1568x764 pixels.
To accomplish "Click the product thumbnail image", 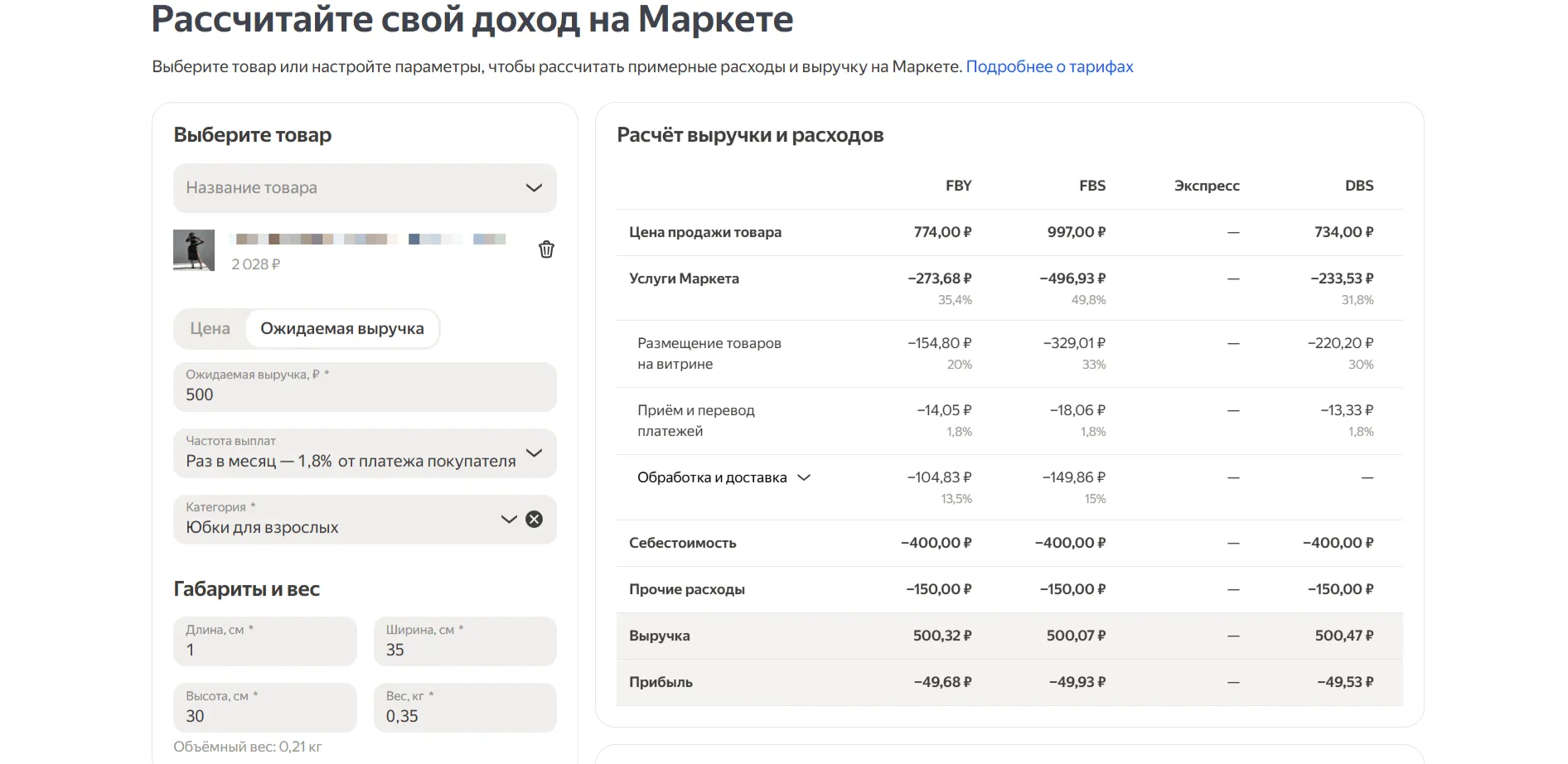I will tap(194, 250).
